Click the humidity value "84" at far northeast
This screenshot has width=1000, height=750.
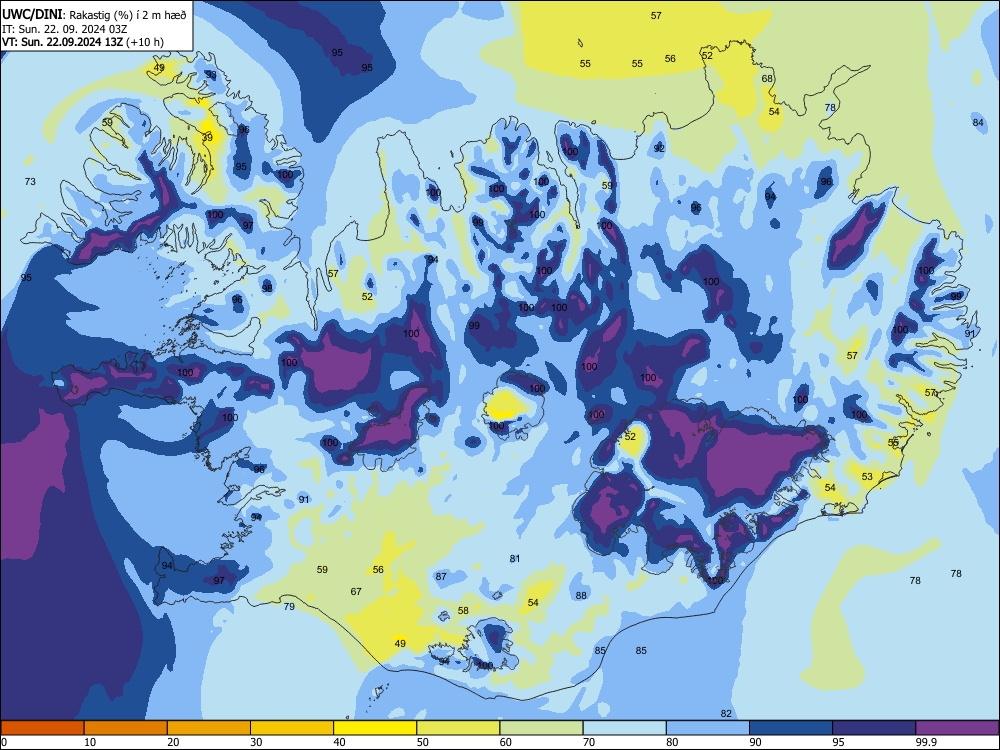tap(978, 122)
